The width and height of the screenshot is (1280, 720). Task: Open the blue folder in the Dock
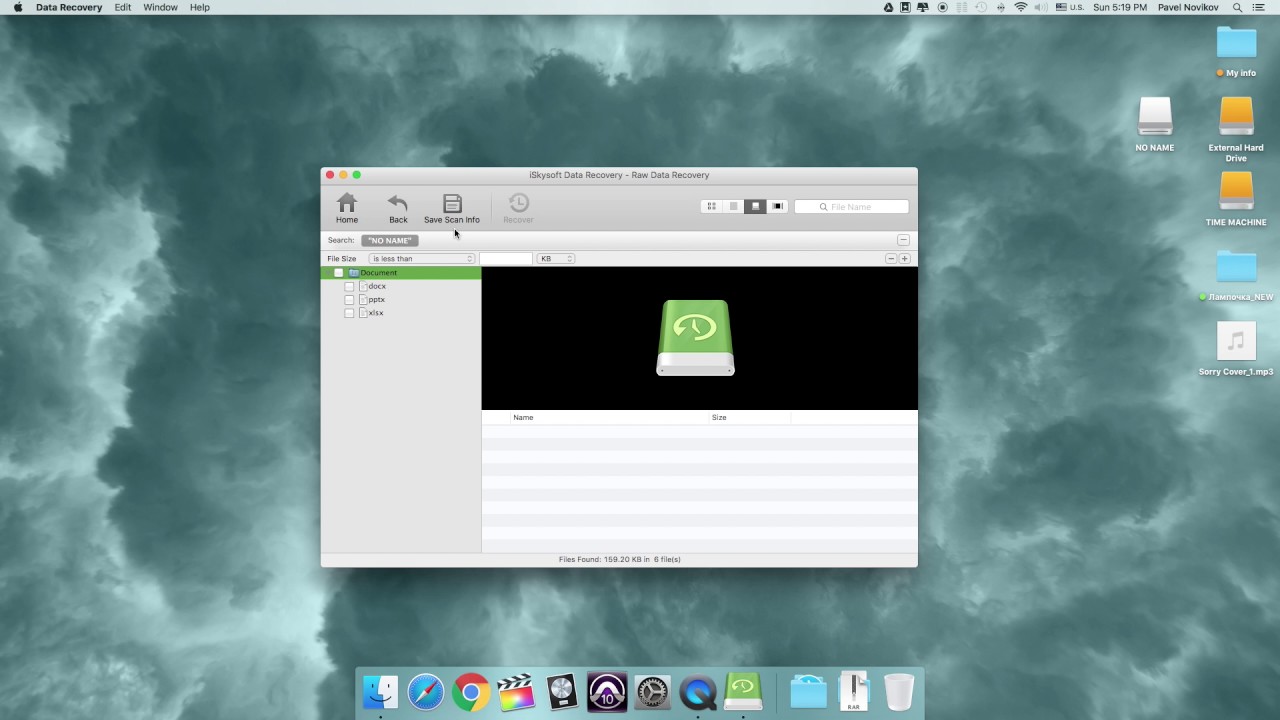808,691
